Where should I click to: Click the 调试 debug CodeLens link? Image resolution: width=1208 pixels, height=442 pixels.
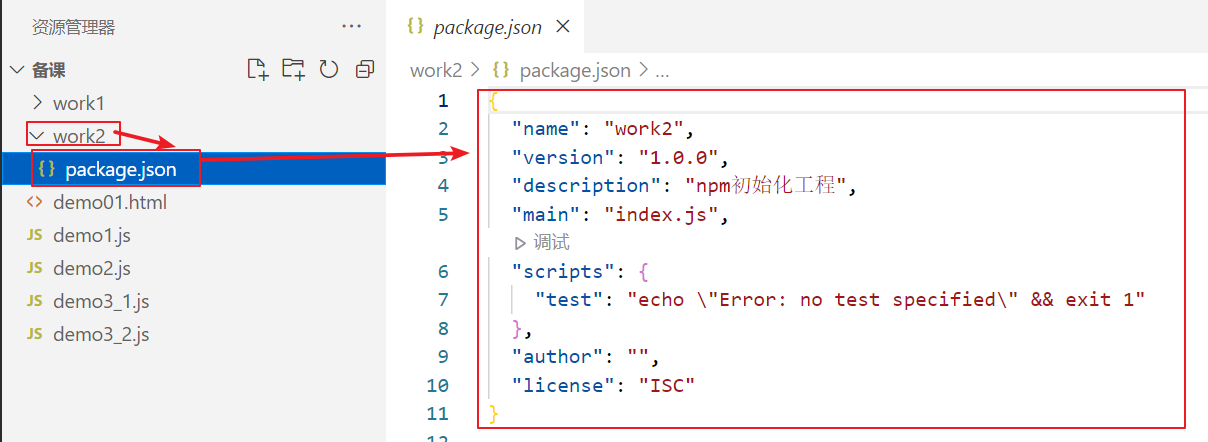[x=551, y=243]
